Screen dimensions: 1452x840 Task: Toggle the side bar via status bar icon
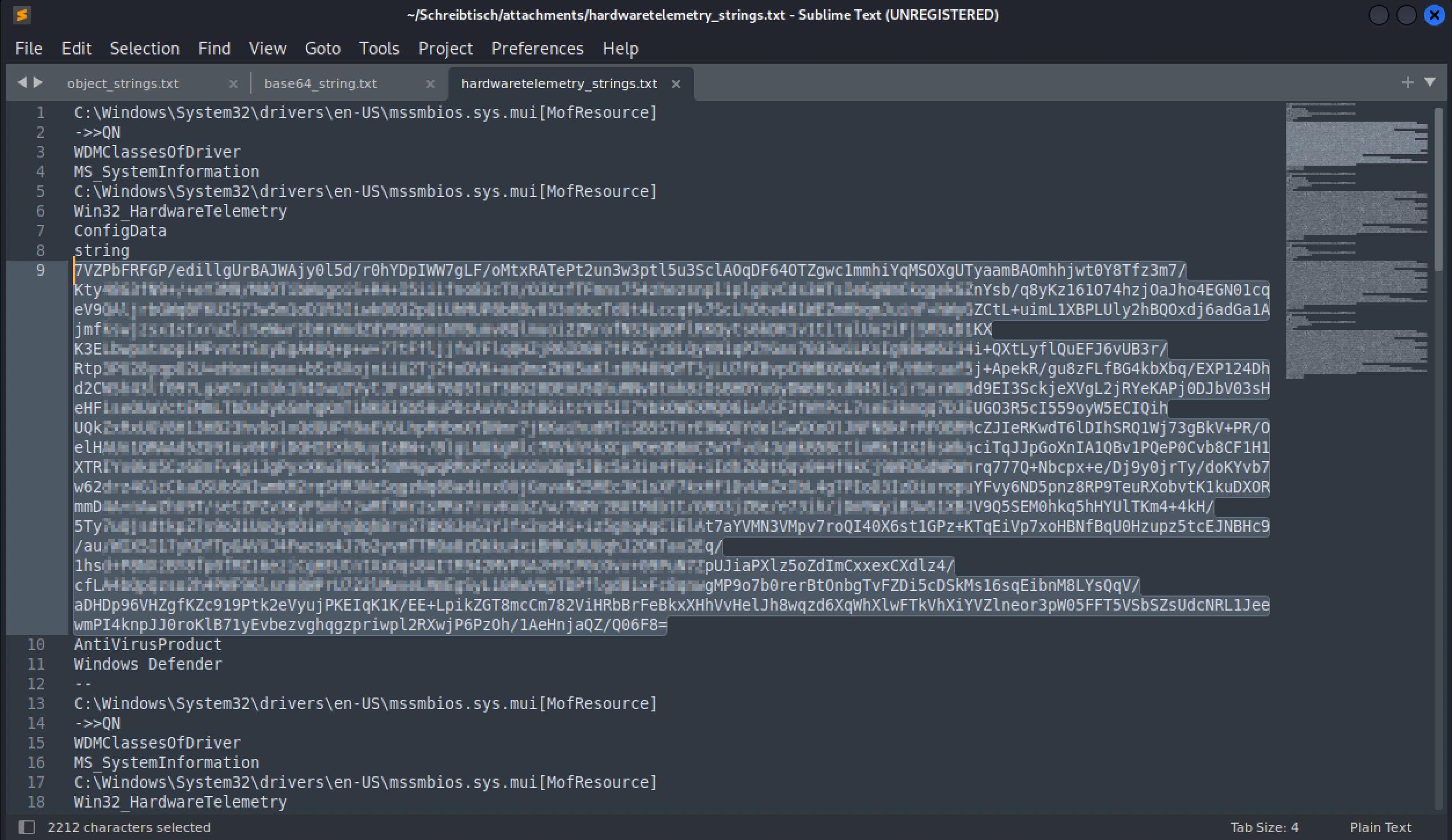pyautogui.click(x=27, y=827)
